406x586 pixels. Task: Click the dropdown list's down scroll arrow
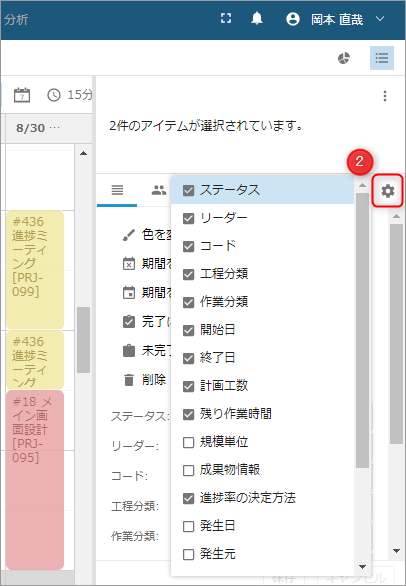tap(362, 567)
